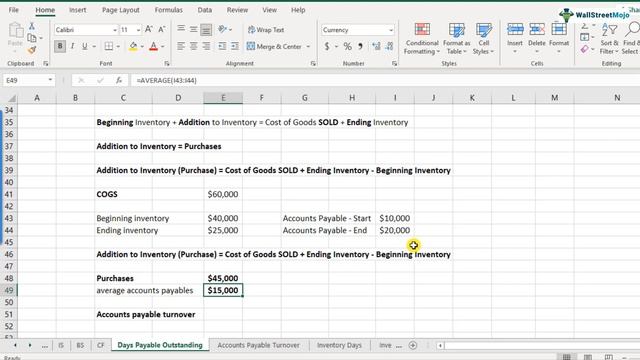Open the Calibri font name dropdown
The width and height of the screenshot is (640, 360).
[115, 30]
